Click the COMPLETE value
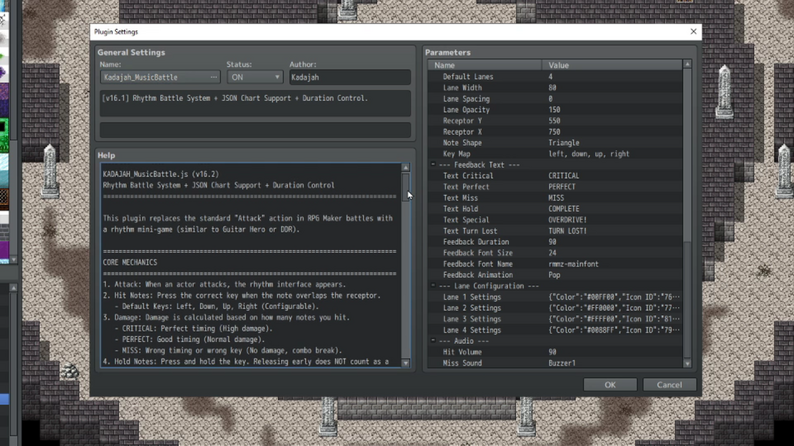This screenshot has width=794, height=446. 564,209
